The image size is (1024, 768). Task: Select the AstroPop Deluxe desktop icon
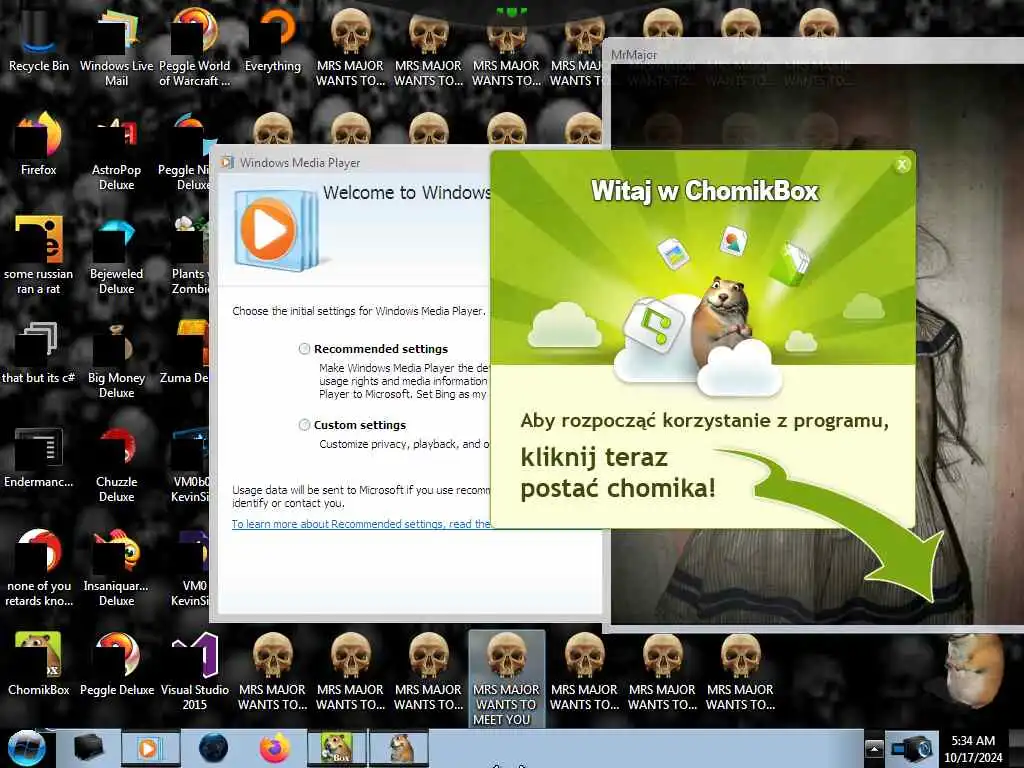(116, 152)
